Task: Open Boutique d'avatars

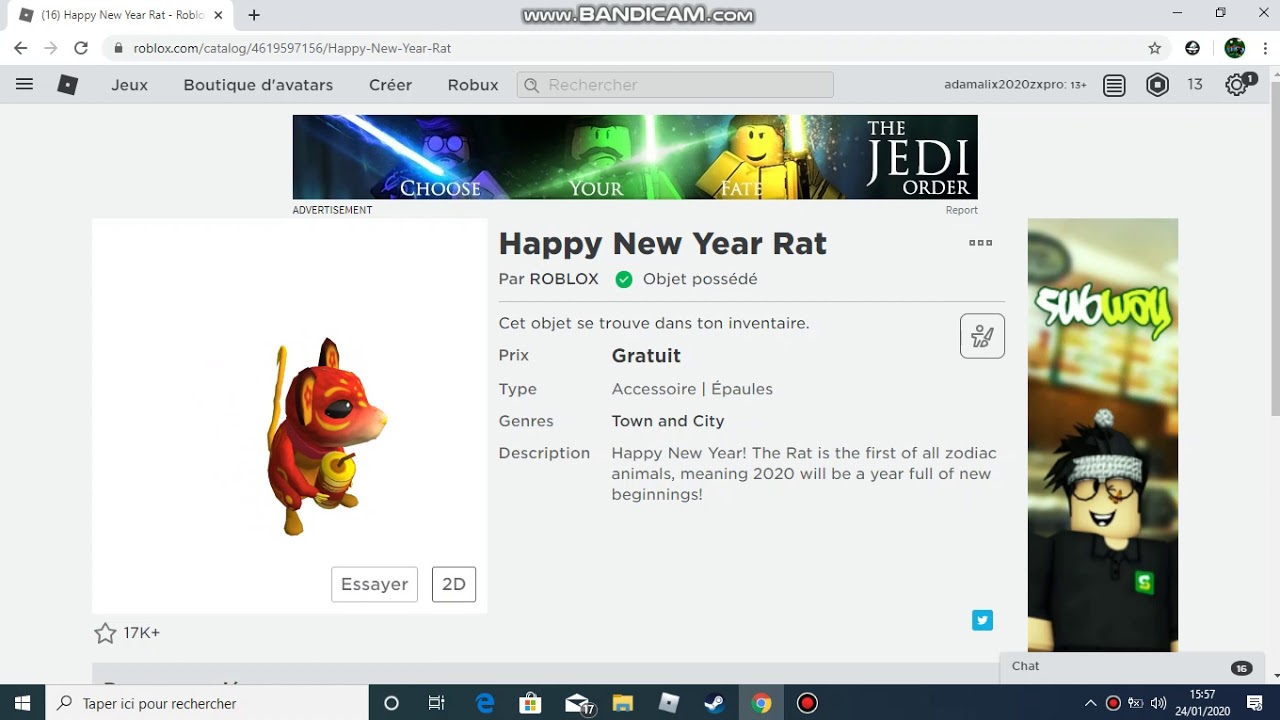Action: (258, 85)
